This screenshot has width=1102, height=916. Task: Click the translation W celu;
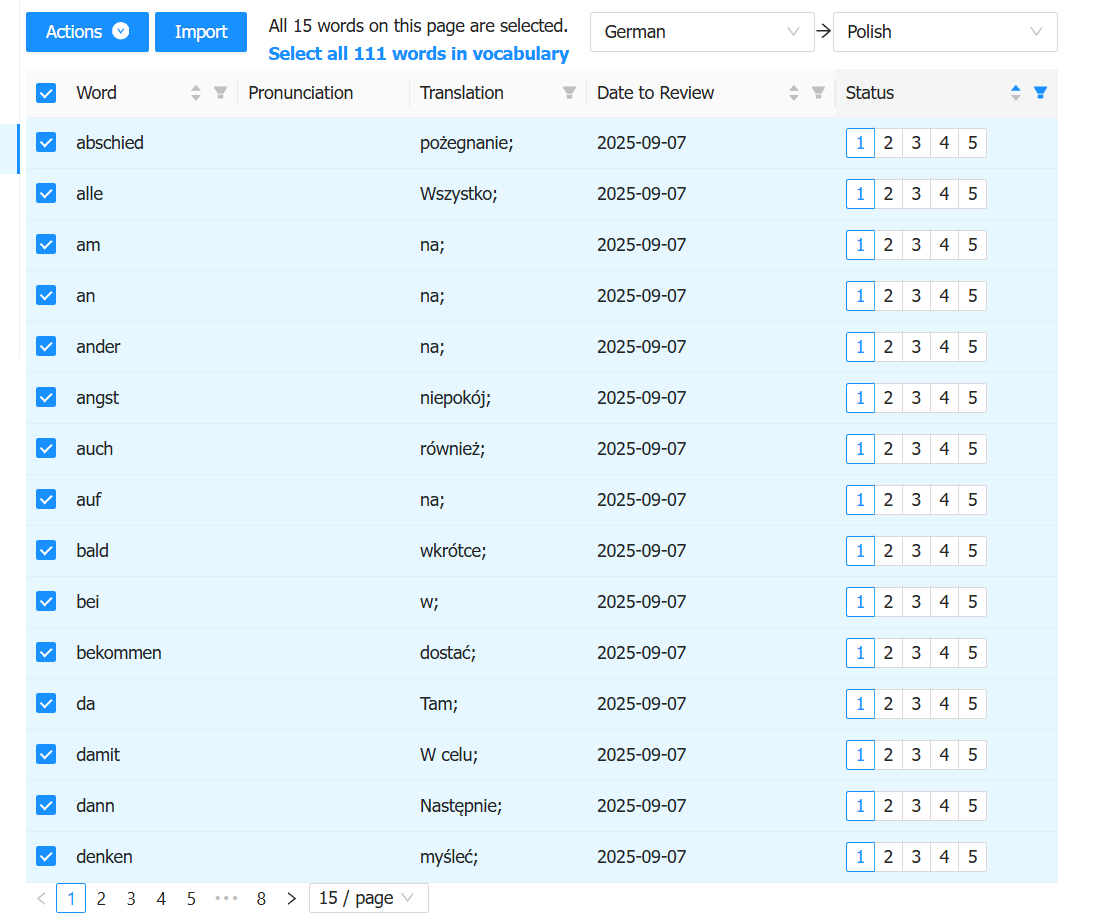[449, 754]
